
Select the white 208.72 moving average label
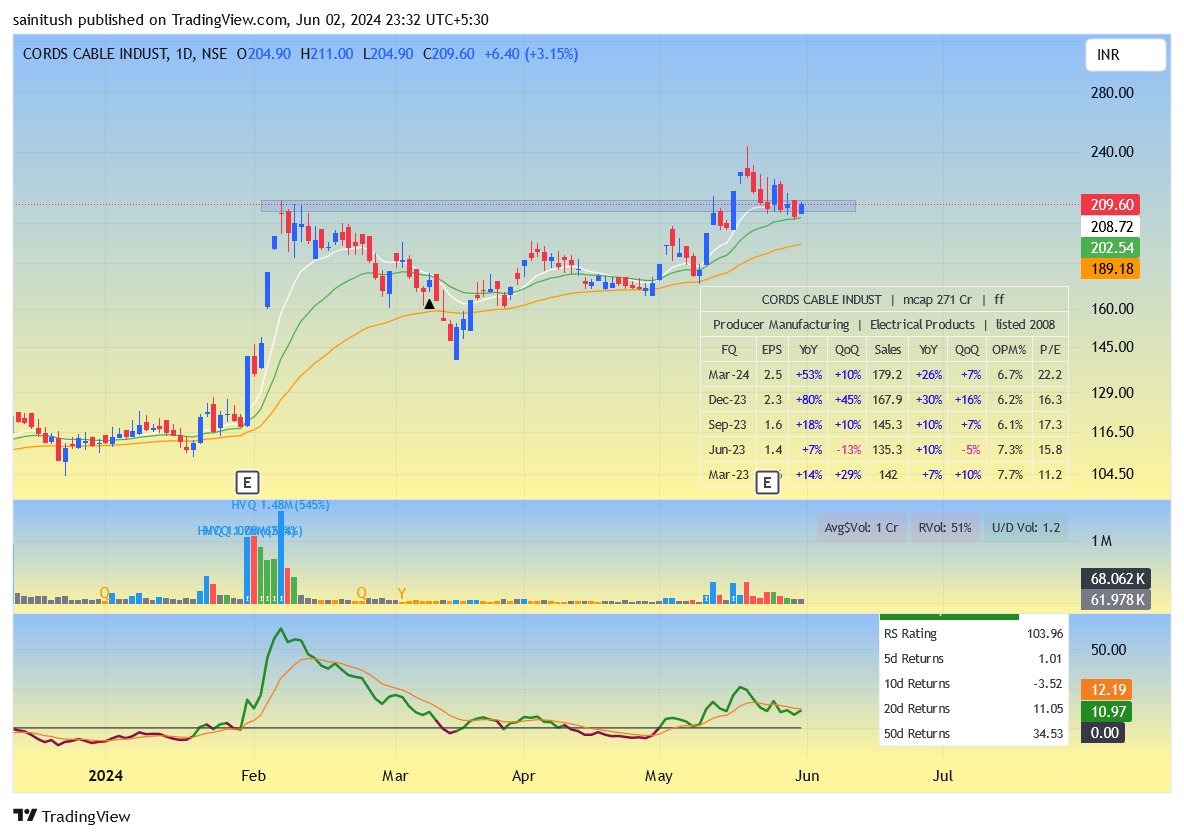pos(1111,227)
